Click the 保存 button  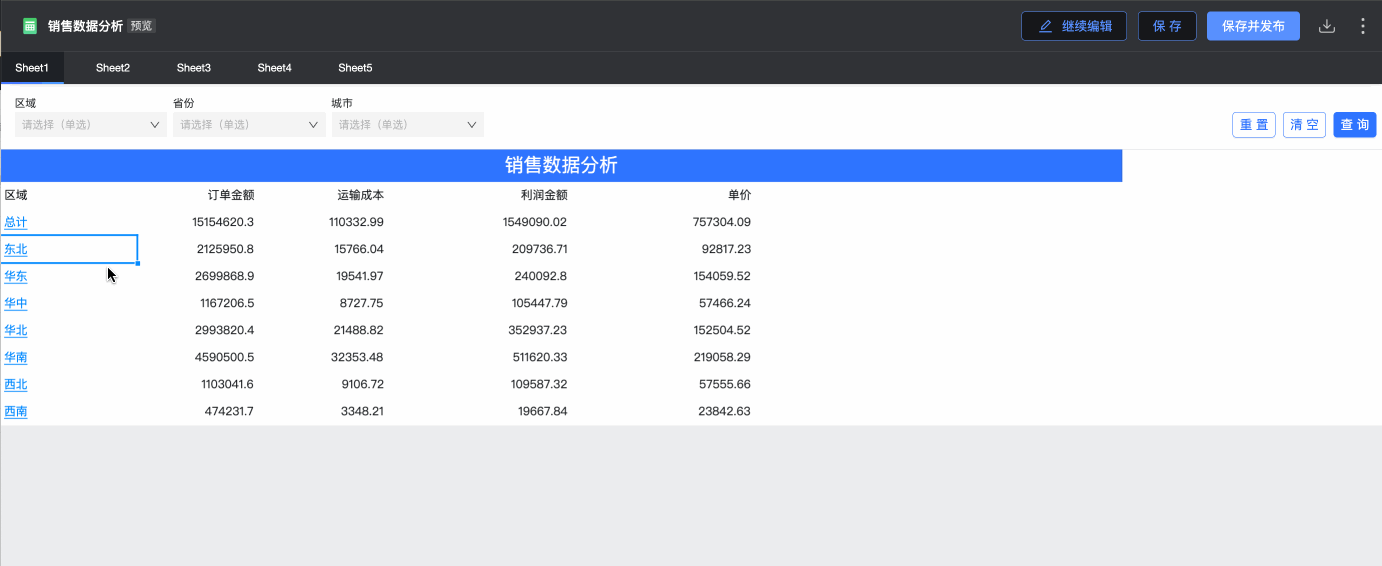[1167, 26]
